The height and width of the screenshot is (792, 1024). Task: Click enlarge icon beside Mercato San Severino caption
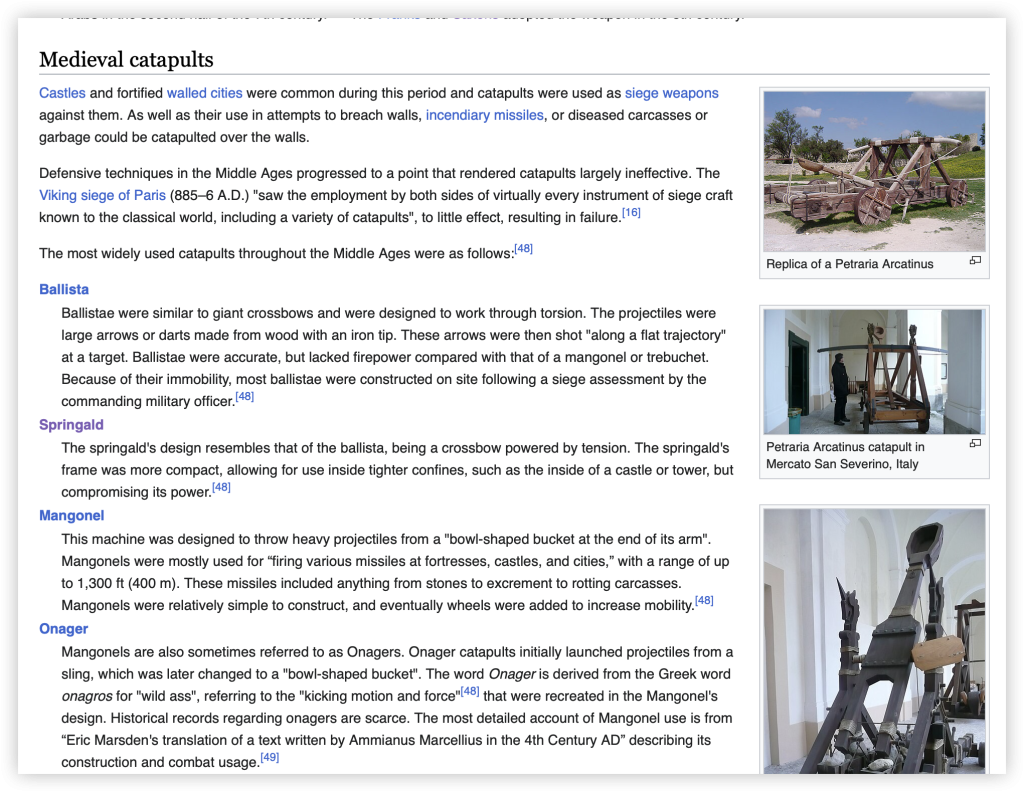[975, 443]
